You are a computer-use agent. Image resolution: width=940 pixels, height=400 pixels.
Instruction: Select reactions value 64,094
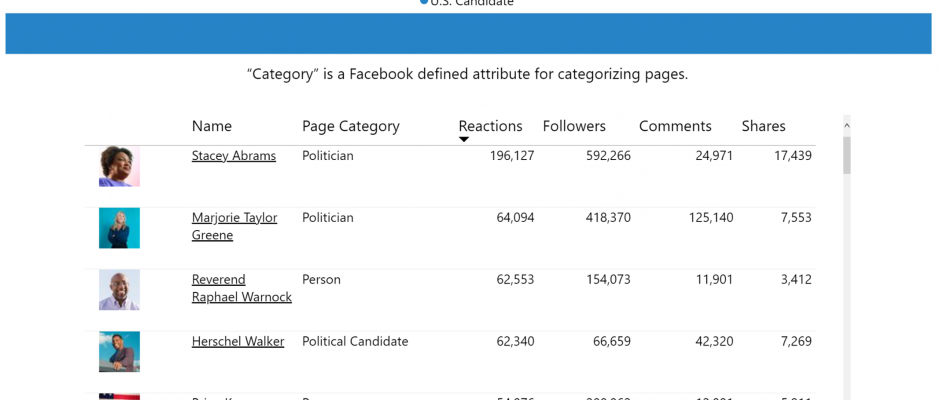click(x=515, y=218)
